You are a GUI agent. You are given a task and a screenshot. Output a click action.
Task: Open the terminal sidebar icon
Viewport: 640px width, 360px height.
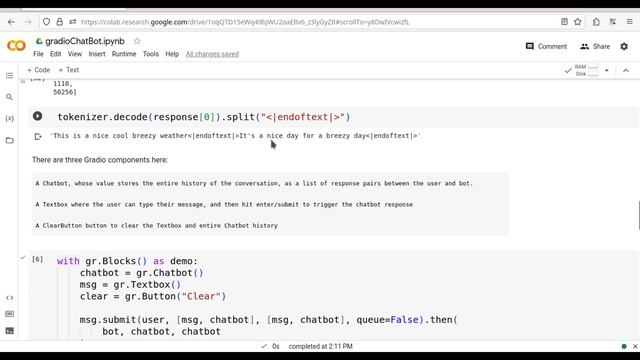(x=9, y=331)
